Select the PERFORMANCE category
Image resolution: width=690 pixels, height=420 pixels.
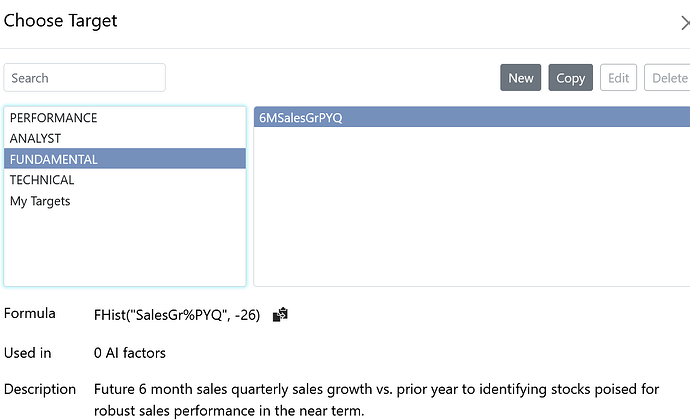click(x=54, y=117)
